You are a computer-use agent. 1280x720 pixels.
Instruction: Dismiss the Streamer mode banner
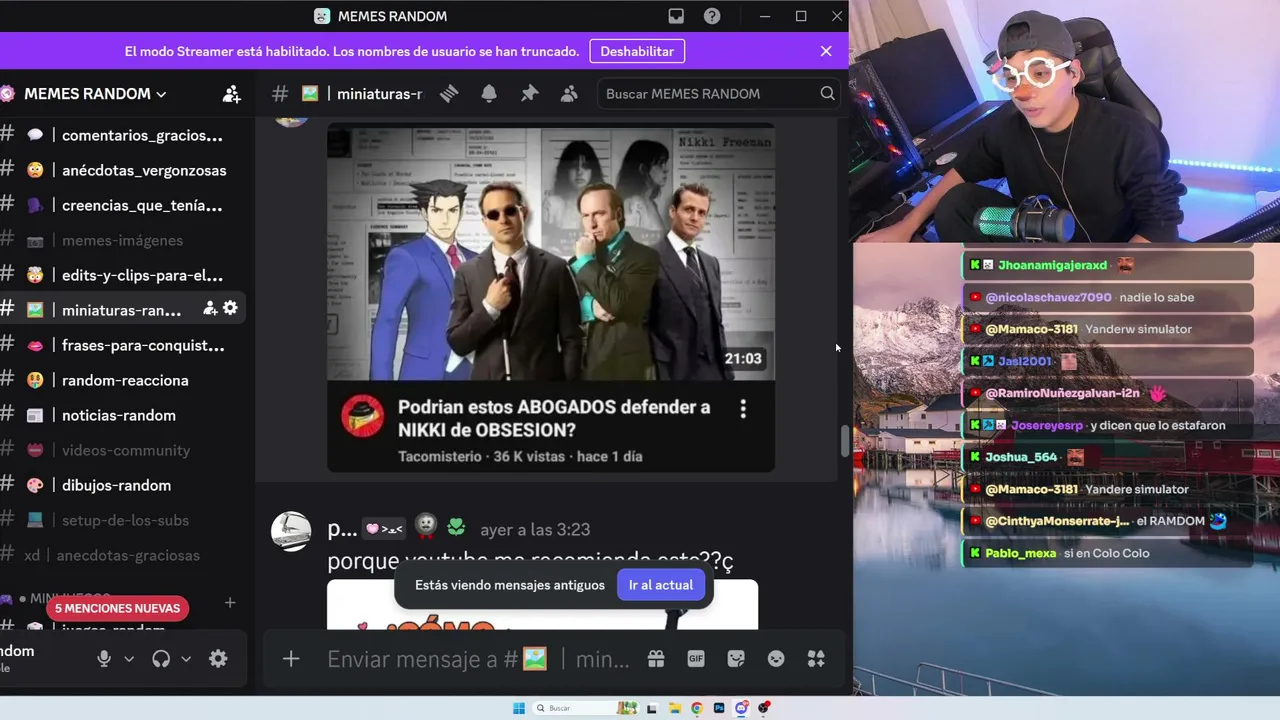point(826,51)
